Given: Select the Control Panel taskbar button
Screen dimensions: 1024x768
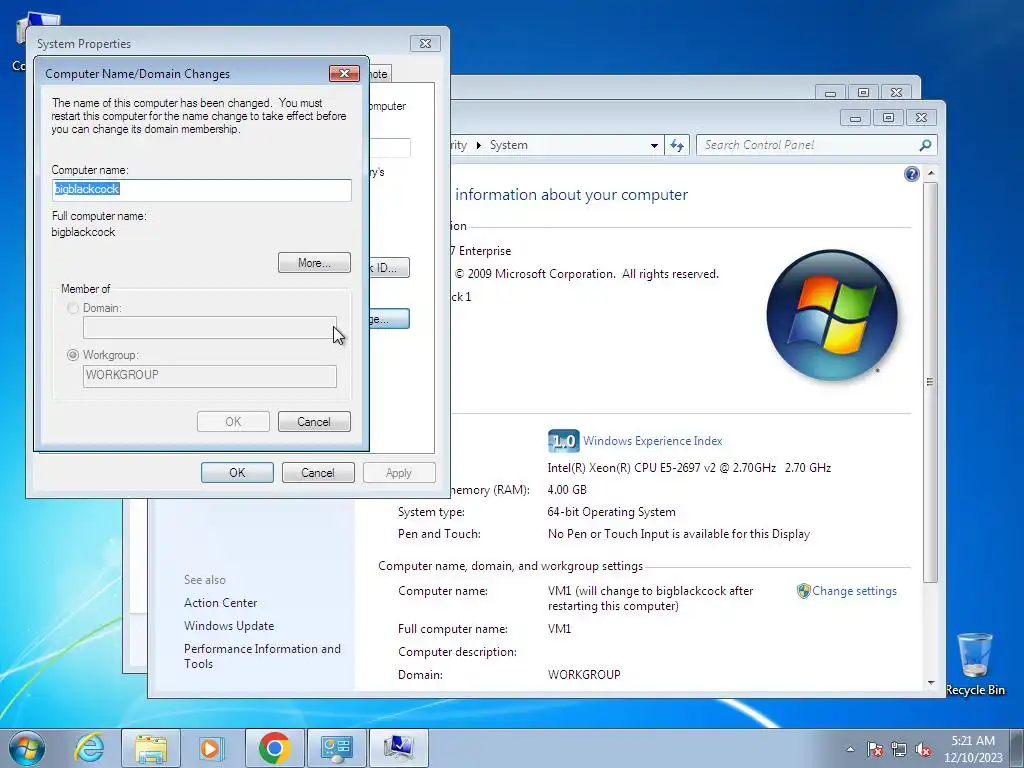Looking at the screenshot, I should coord(336,748).
